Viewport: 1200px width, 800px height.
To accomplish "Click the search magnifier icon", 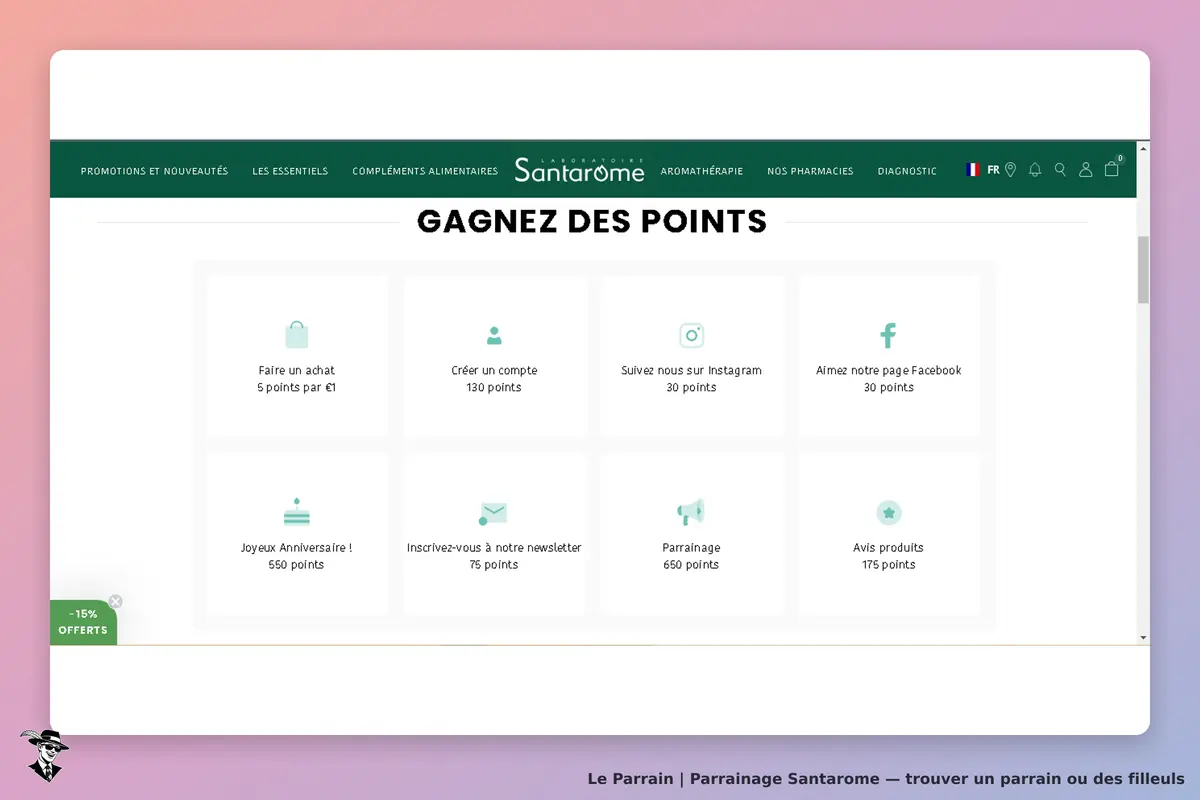I will 1060,170.
